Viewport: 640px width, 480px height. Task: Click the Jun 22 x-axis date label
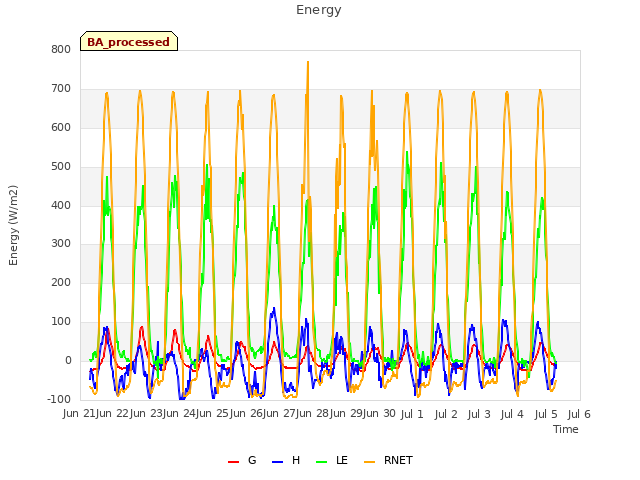coord(112,414)
